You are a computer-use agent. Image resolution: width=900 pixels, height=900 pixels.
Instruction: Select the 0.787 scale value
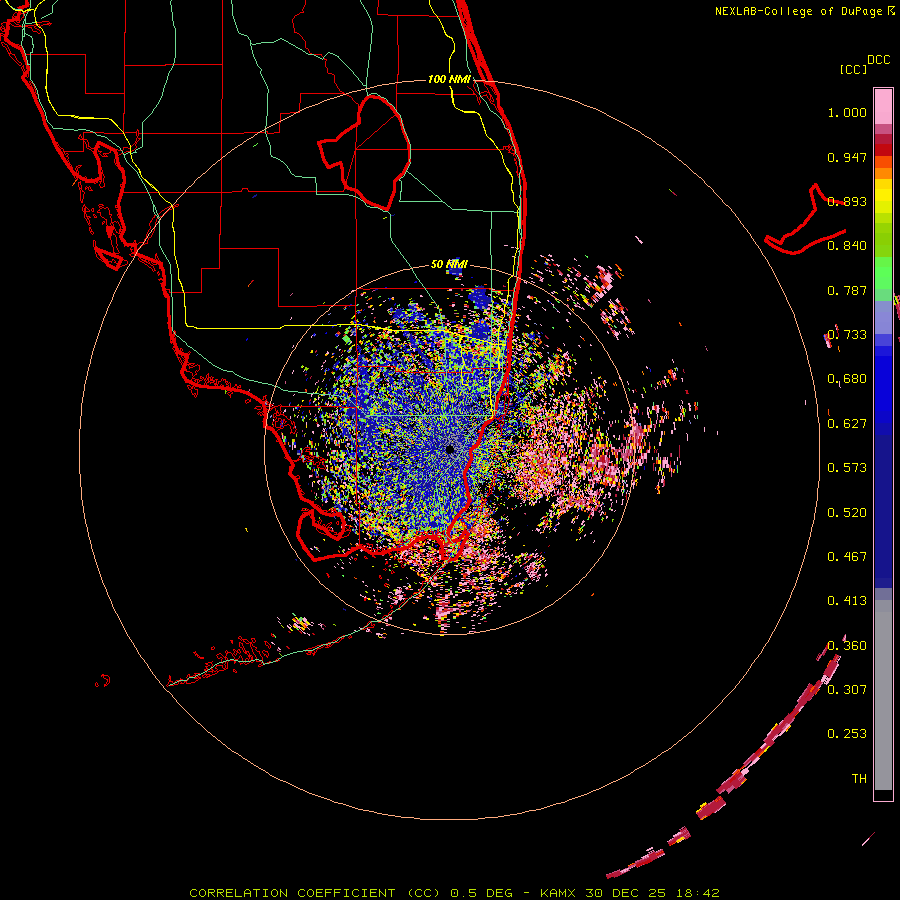pyautogui.click(x=847, y=290)
